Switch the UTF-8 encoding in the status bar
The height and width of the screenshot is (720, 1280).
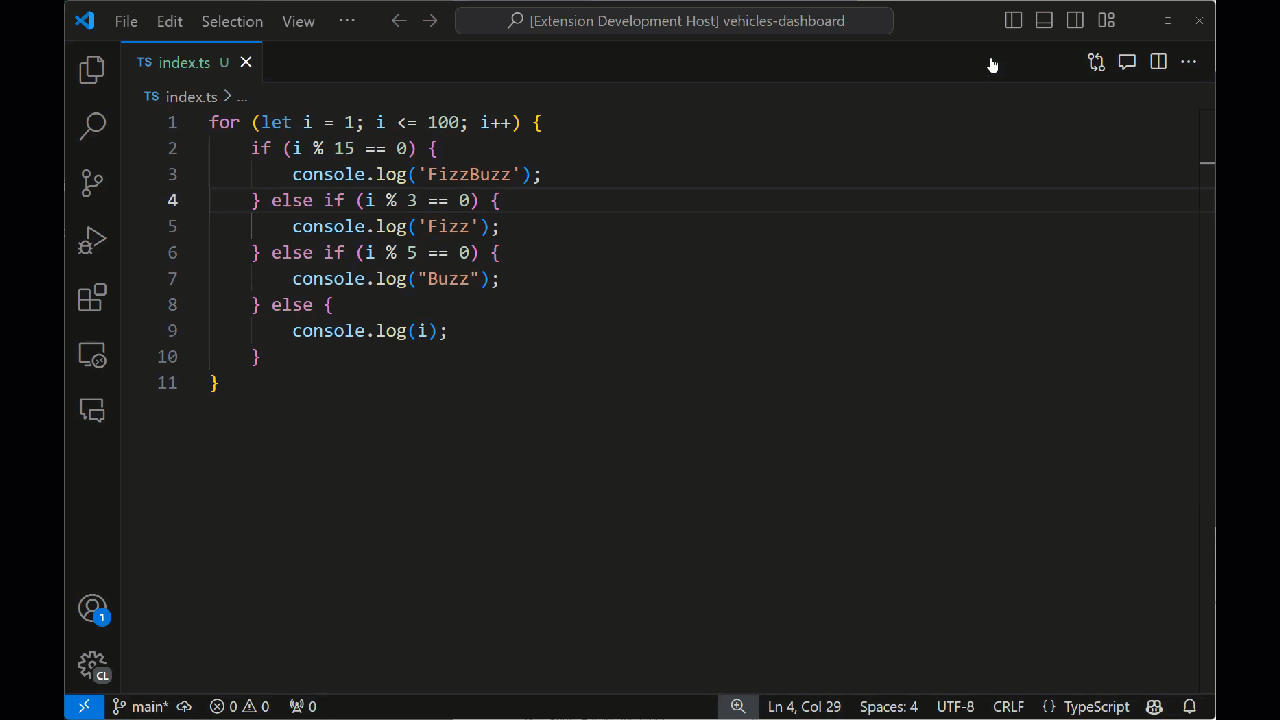click(955, 707)
